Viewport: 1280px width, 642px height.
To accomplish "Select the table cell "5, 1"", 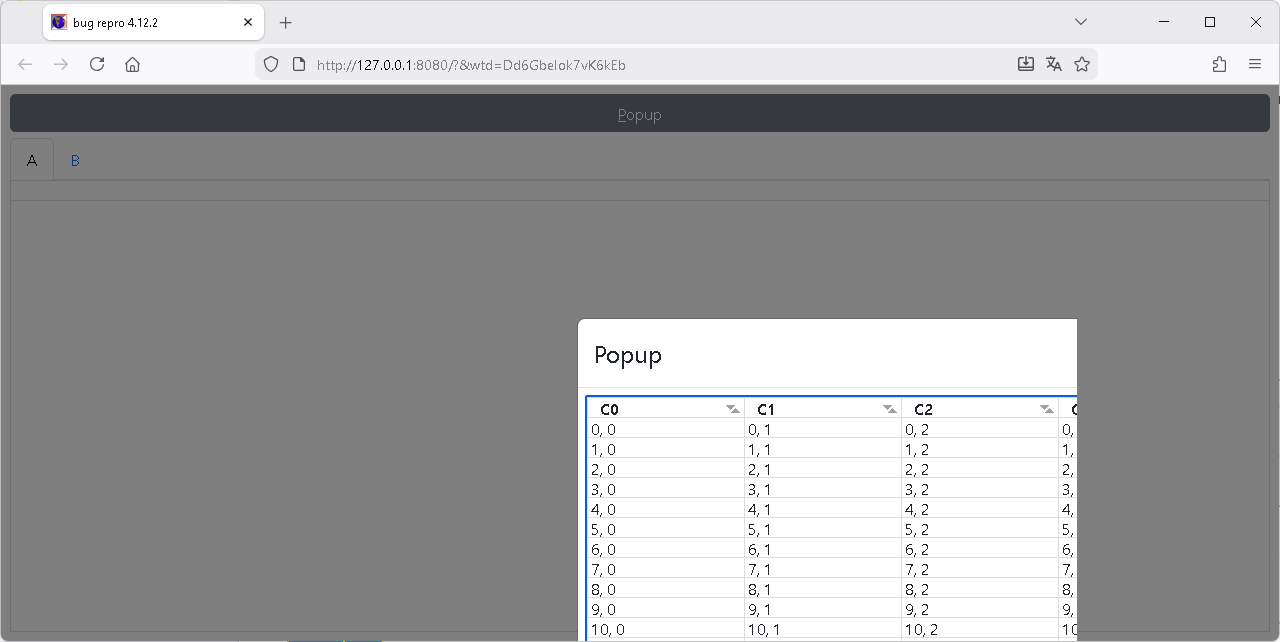I will point(759,529).
